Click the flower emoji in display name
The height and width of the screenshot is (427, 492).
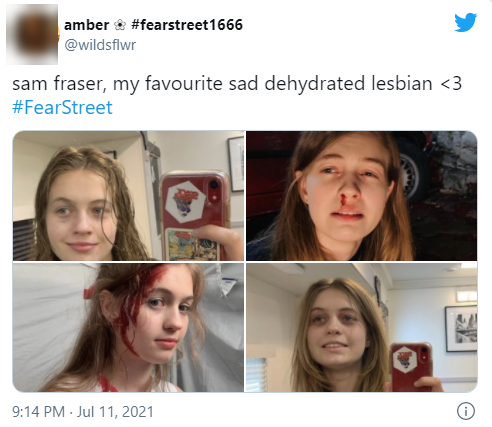[x=120, y=25]
